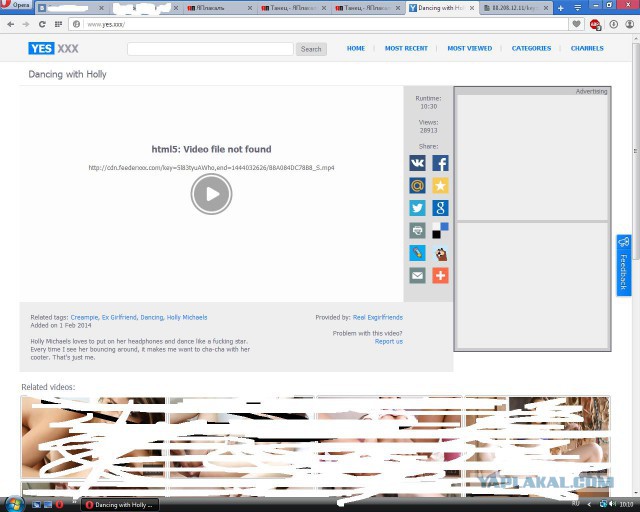The height and width of the screenshot is (512, 640).
Task: Open the Speed Dial grid icon
Action: 58,24
